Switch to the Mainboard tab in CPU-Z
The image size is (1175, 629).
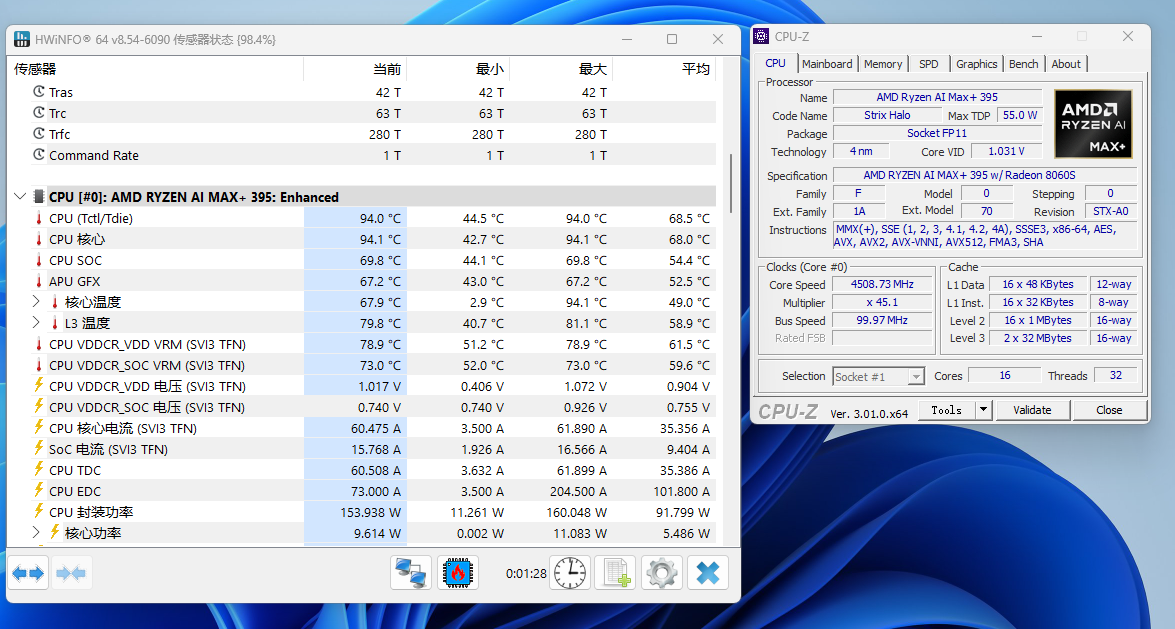click(827, 64)
